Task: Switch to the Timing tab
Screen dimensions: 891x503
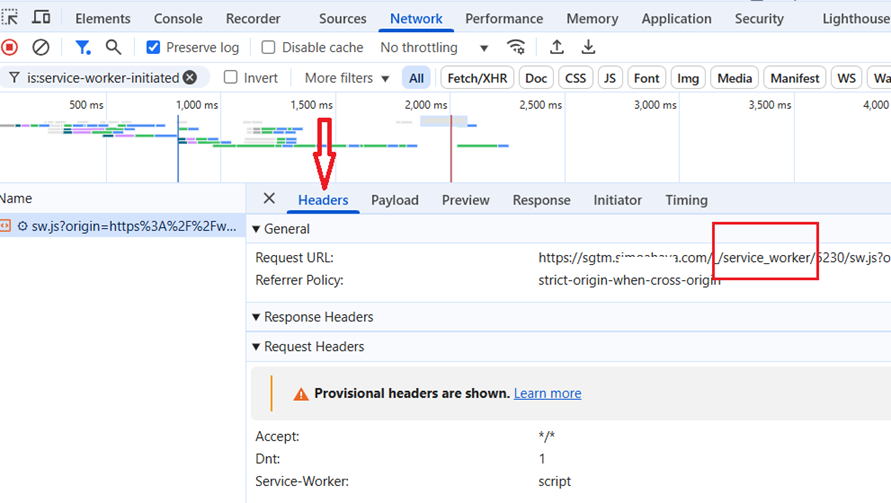Action: click(686, 200)
